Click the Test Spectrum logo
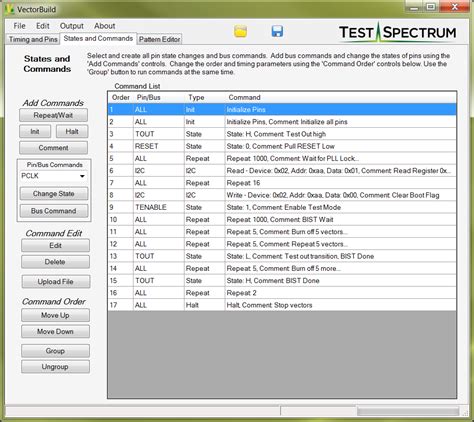This screenshot has width=474, height=422. click(398, 32)
